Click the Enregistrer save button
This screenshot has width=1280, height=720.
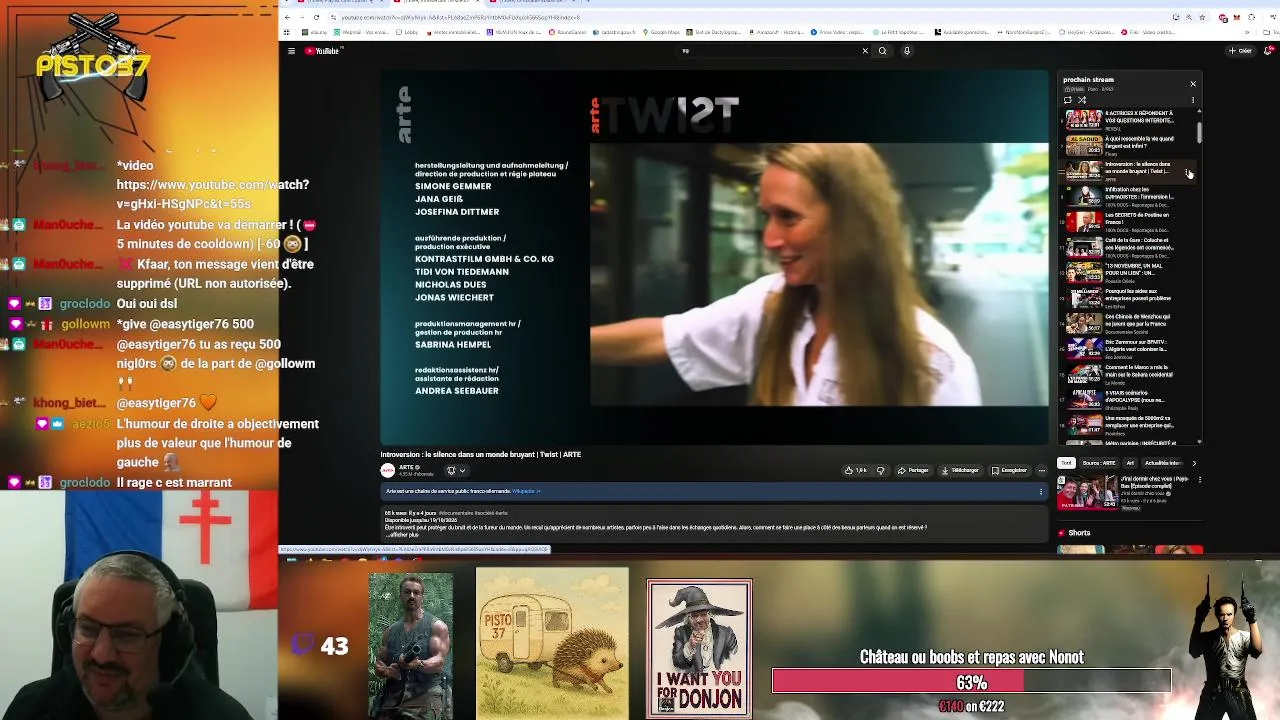tap(1009, 470)
